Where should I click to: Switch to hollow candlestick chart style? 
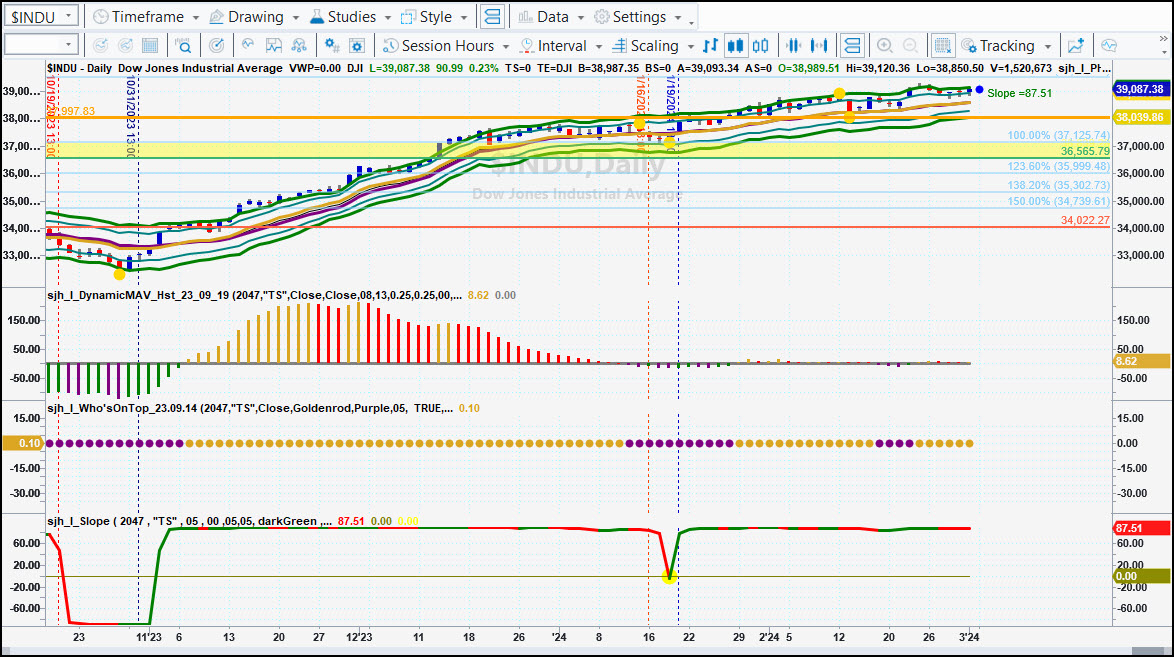(761, 46)
